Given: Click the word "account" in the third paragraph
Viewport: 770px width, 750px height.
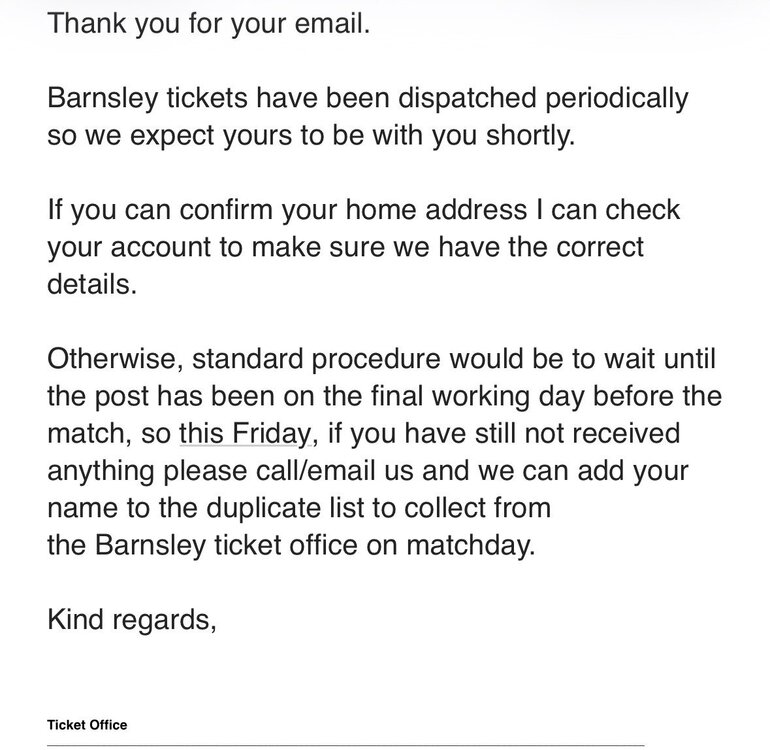Looking at the screenshot, I should (160, 247).
